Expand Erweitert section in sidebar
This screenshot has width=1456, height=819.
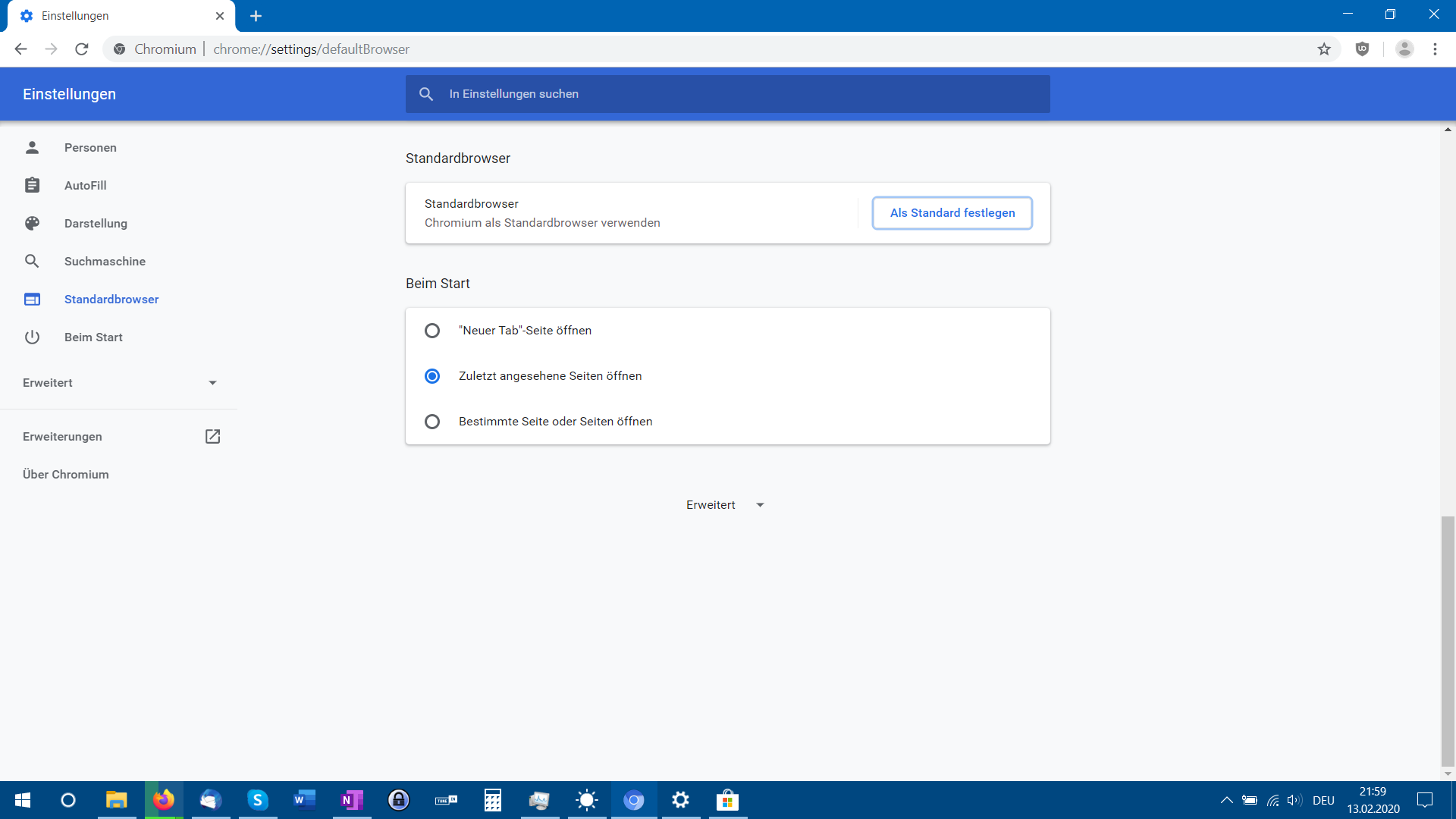120,383
